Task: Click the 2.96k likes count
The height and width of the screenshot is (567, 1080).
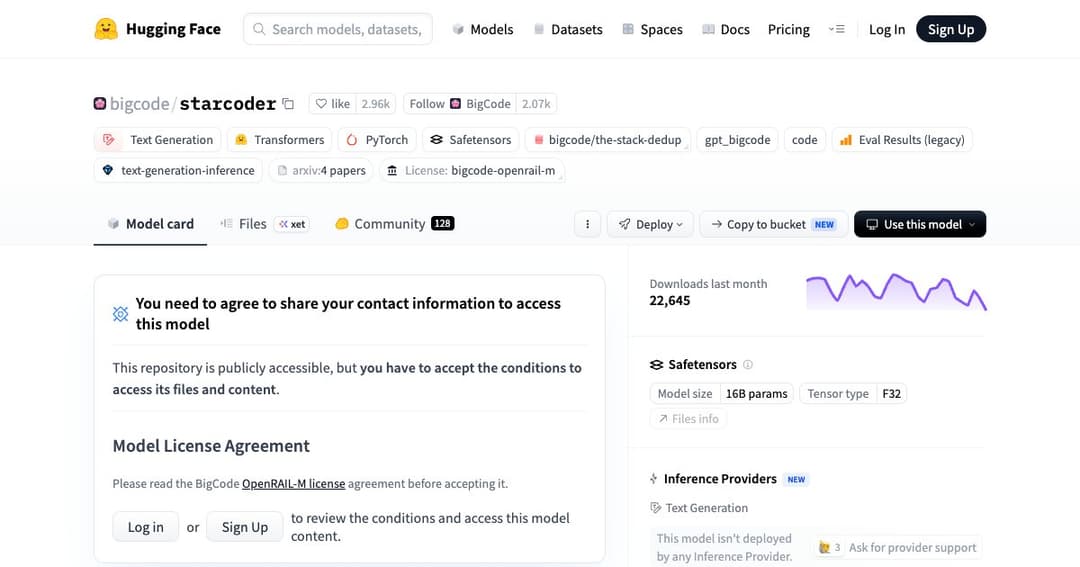Action: (376, 104)
